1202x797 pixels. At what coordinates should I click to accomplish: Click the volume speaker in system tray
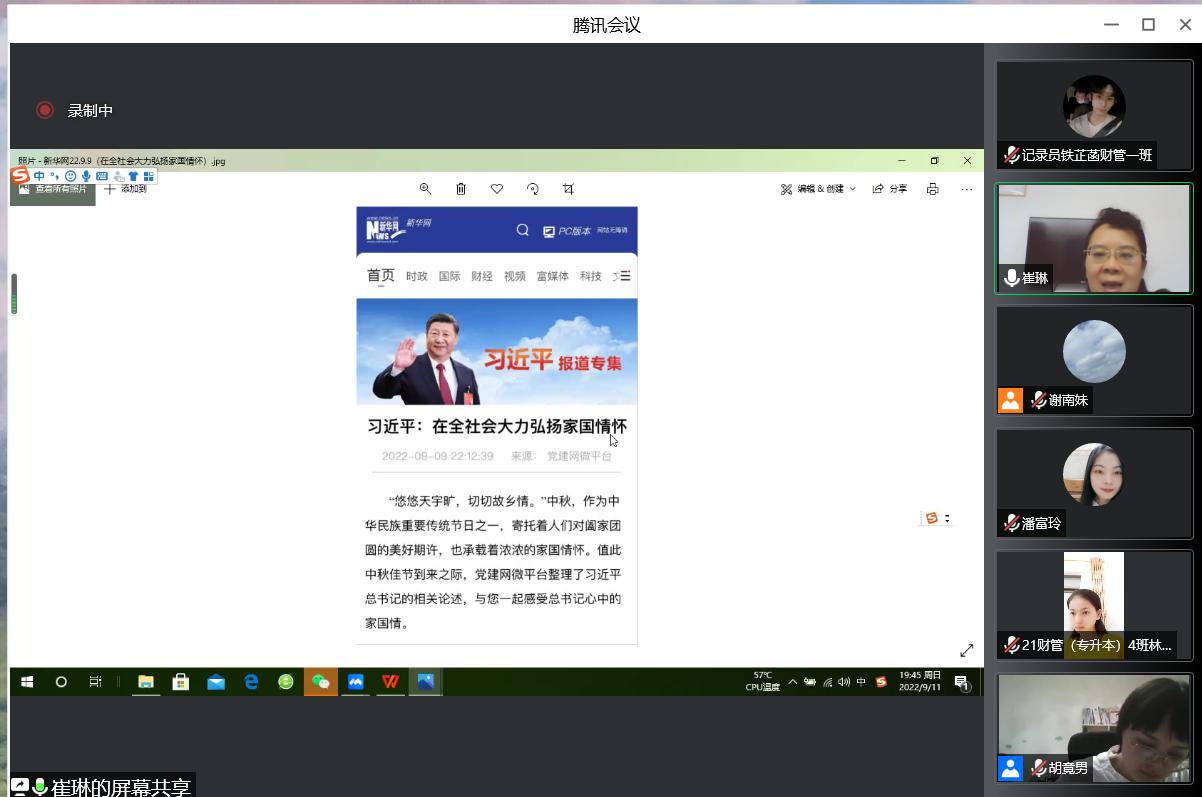tap(844, 682)
